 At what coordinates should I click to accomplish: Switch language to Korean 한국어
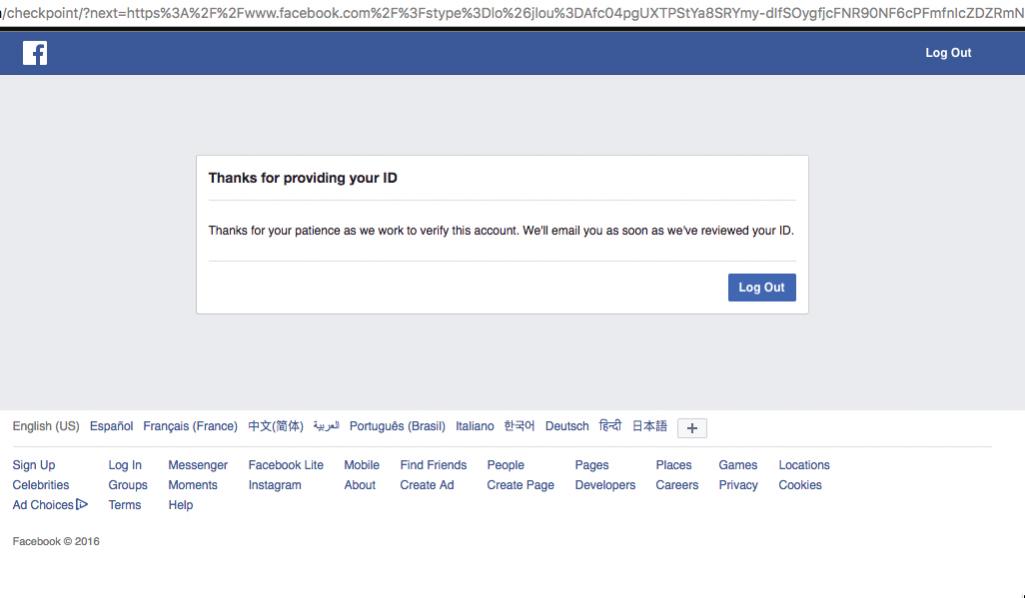click(x=519, y=426)
